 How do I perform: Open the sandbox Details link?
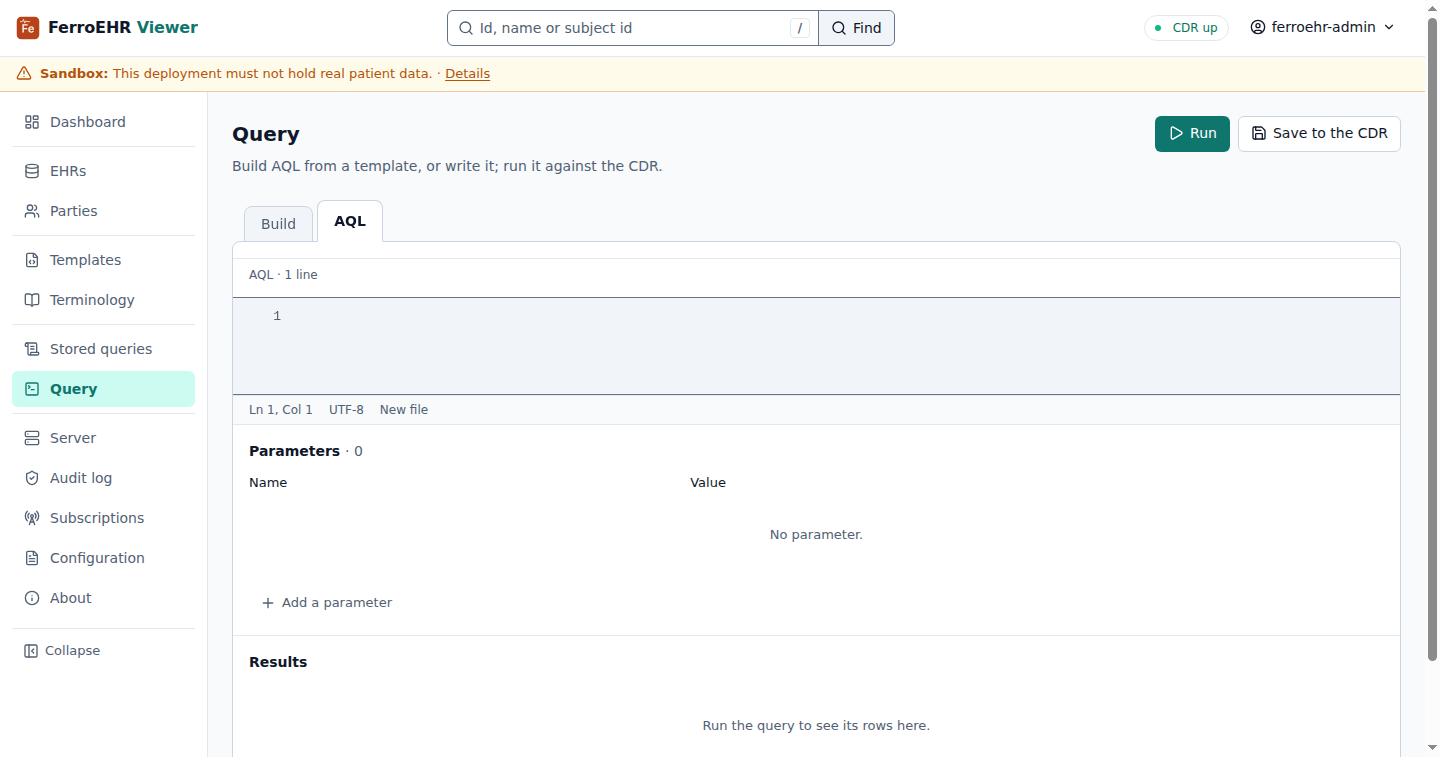point(467,74)
